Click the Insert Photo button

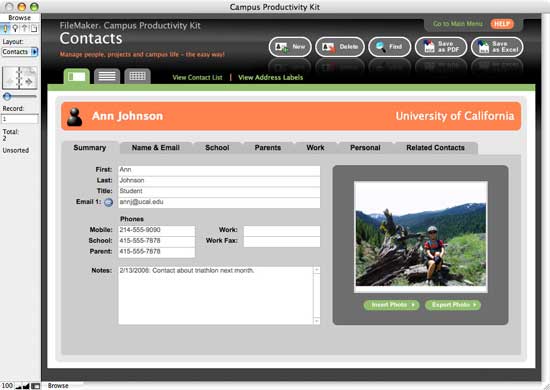[391, 305]
